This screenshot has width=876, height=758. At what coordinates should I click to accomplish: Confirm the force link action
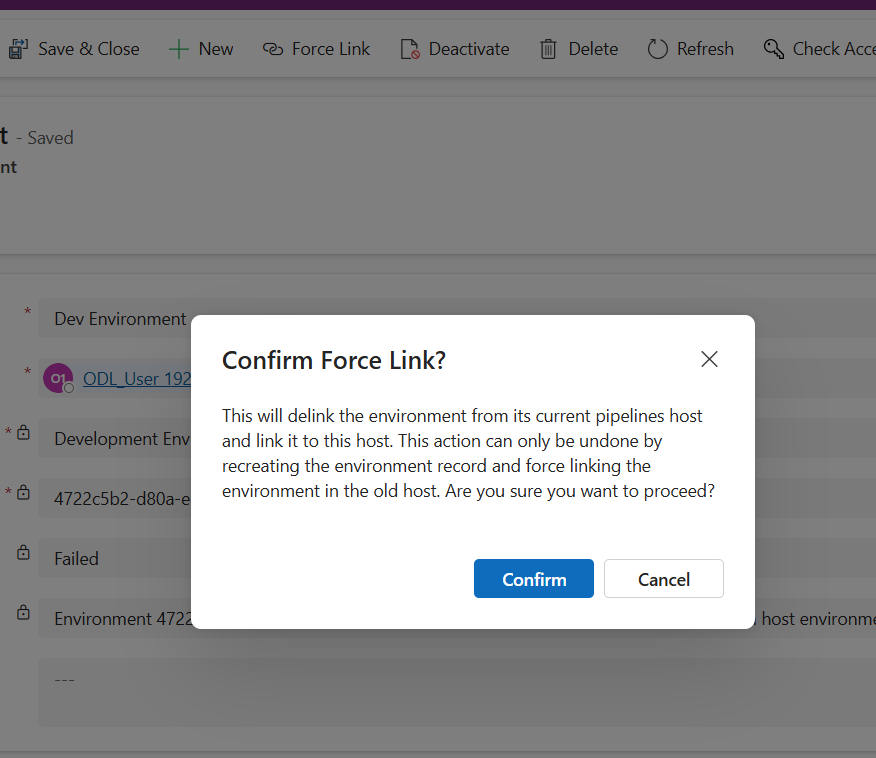coord(533,579)
